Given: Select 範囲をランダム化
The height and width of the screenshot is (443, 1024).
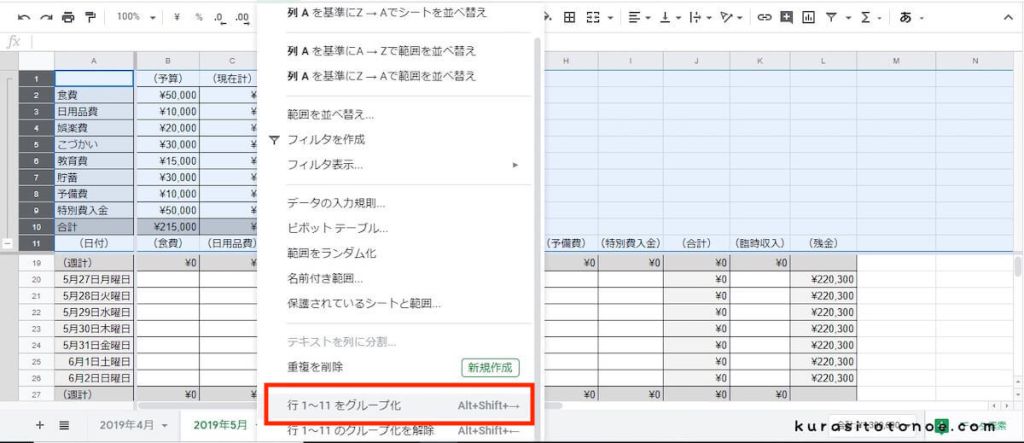Looking at the screenshot, I should 331,253.
